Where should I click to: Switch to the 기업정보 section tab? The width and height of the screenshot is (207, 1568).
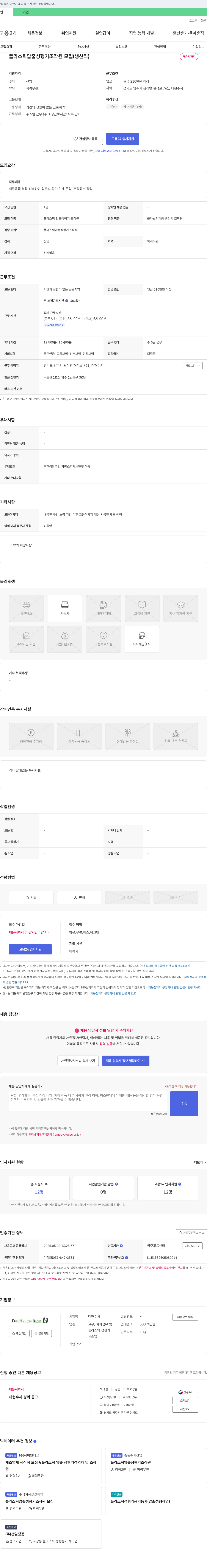[198, 47]
